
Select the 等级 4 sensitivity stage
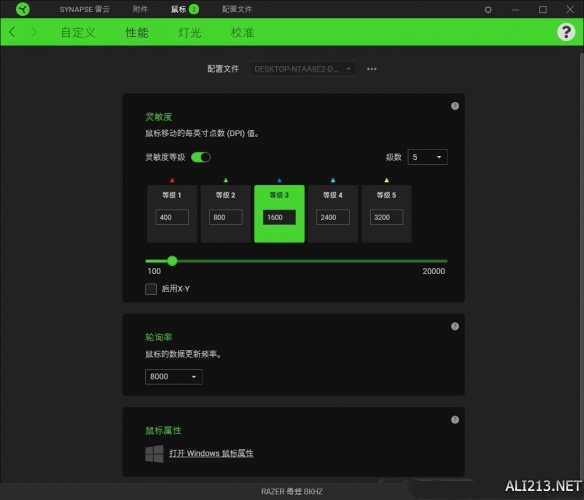[333, 214]
